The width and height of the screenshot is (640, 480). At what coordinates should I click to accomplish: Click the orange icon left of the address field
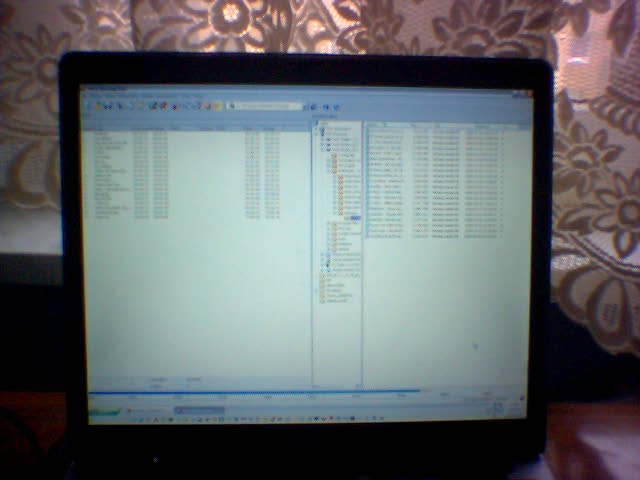[x=218, y=105]
